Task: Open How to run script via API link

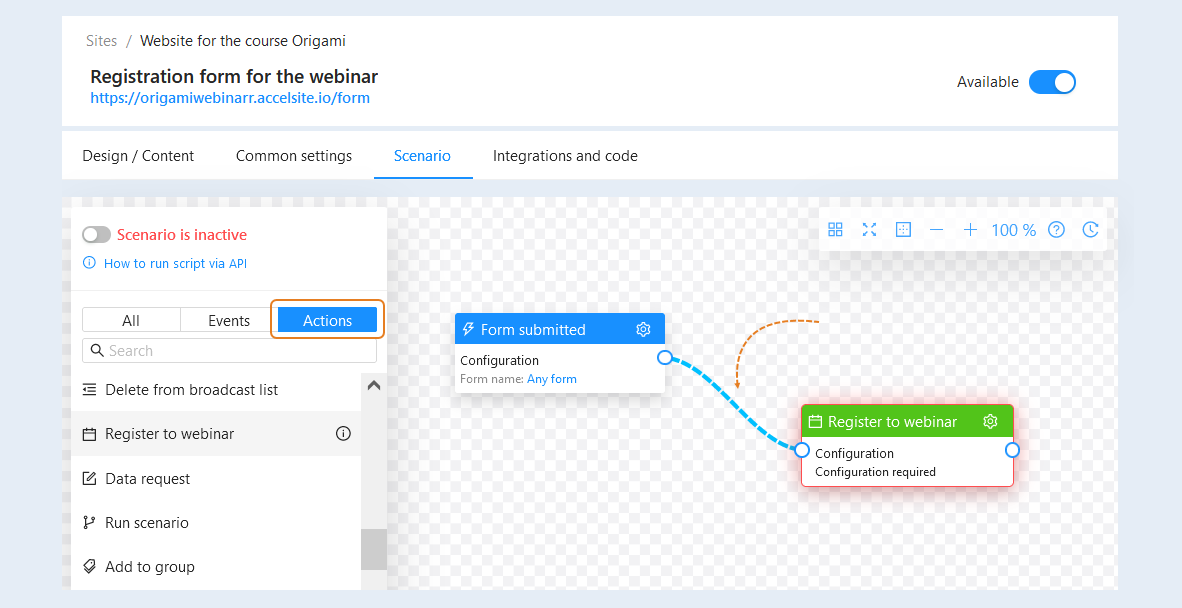Action: 175,264
